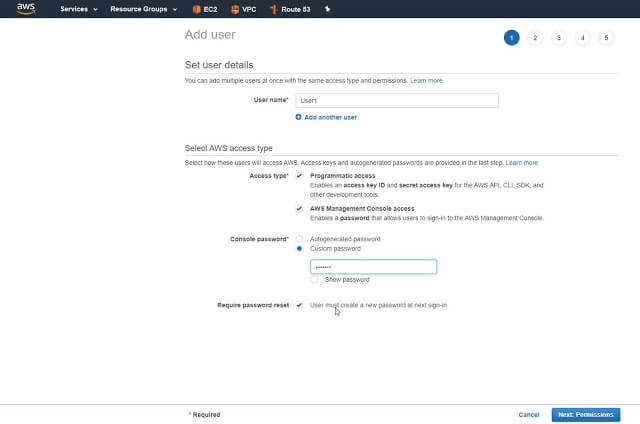
Task: Open the VPC service shortcut
Action: (243, 9)
